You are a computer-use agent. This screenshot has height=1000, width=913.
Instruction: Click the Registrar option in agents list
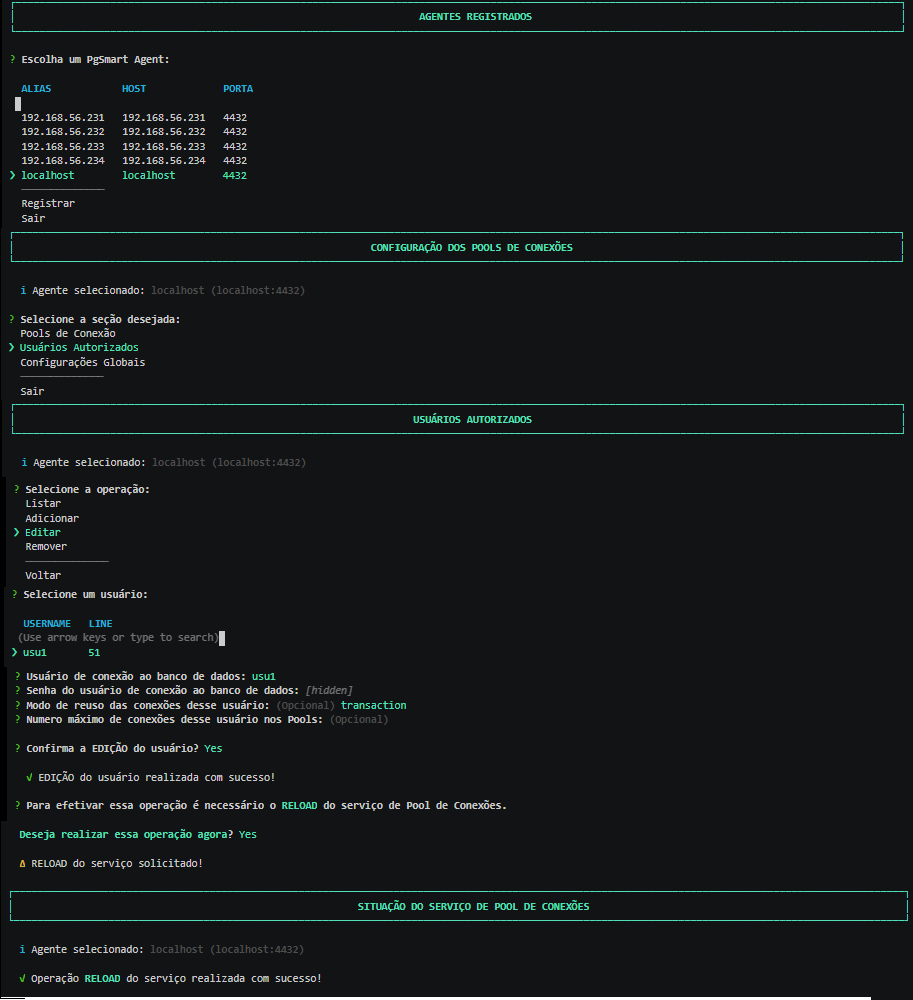48,203
